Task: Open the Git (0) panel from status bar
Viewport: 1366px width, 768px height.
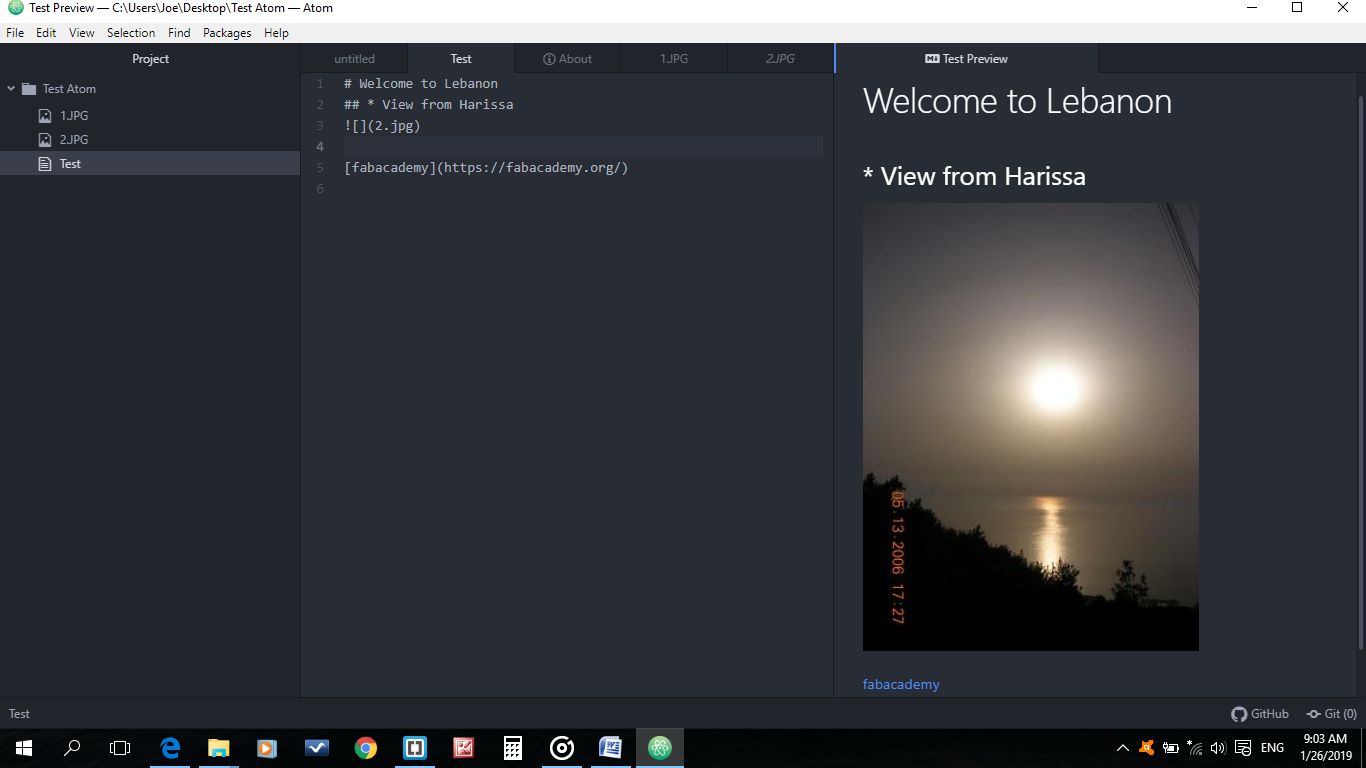Action: [1332, 714]
